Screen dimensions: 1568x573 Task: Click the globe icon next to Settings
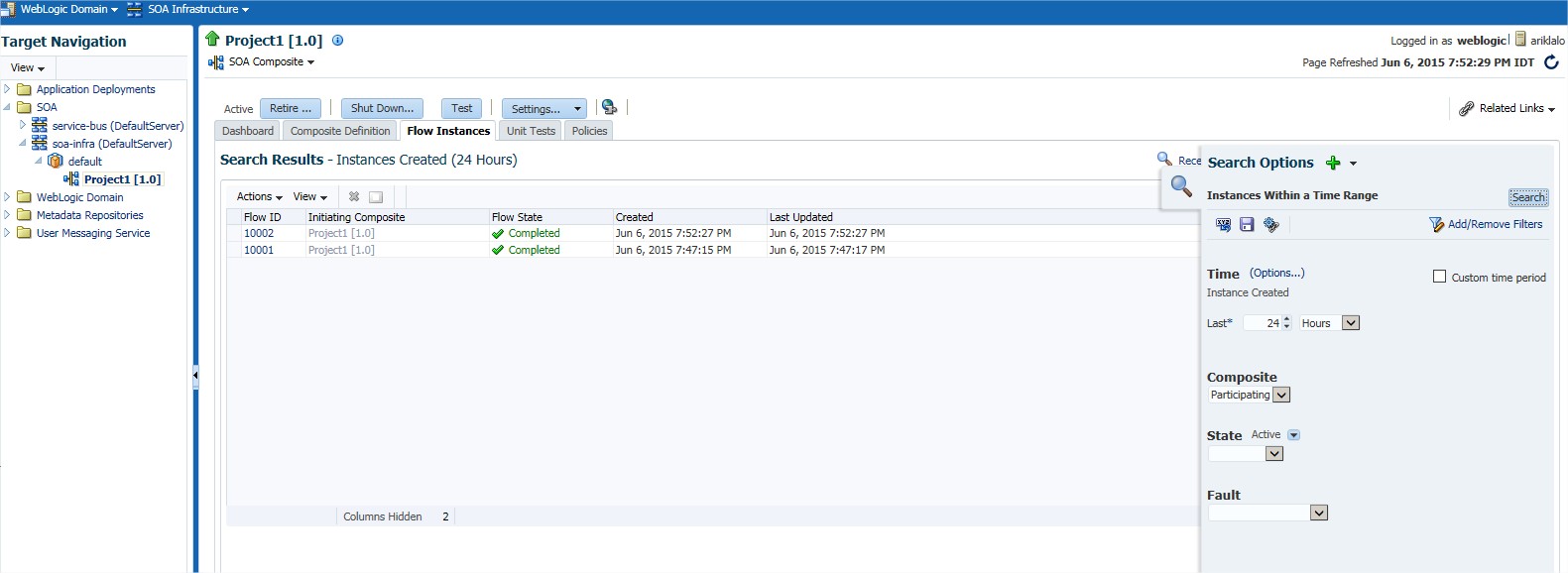click(609, 108)
